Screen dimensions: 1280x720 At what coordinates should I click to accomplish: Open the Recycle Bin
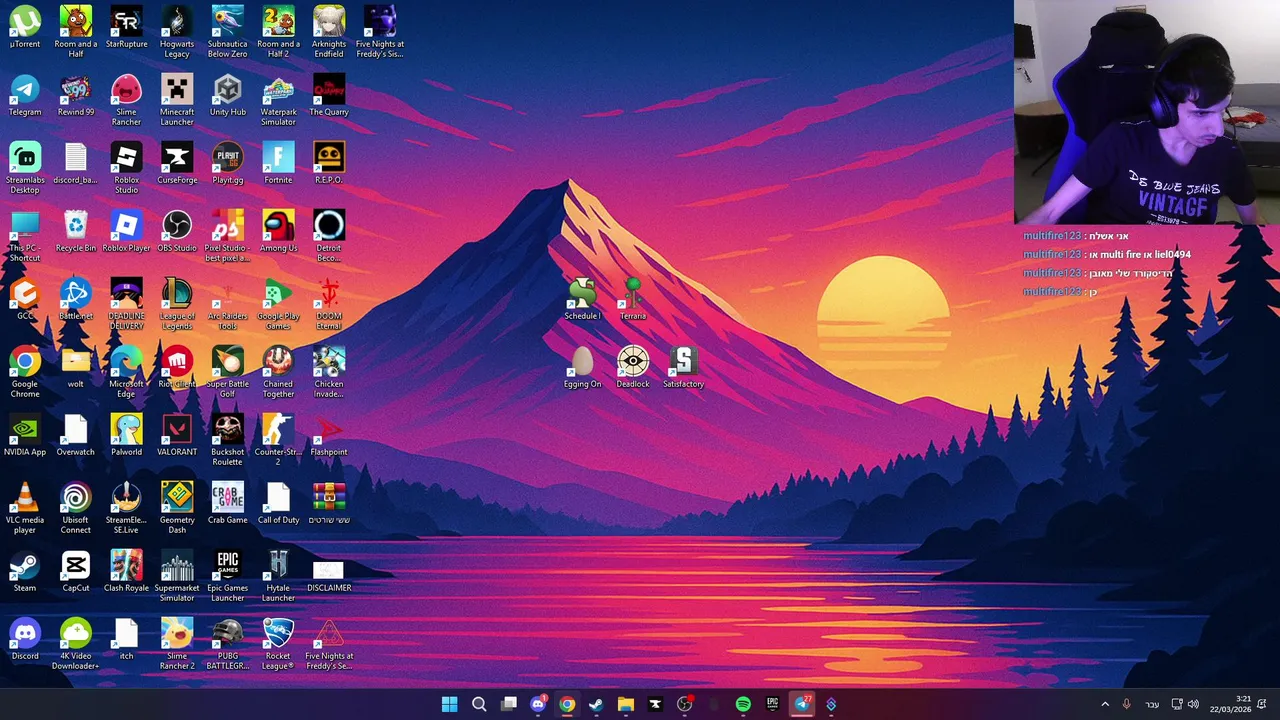coord(76,232)
